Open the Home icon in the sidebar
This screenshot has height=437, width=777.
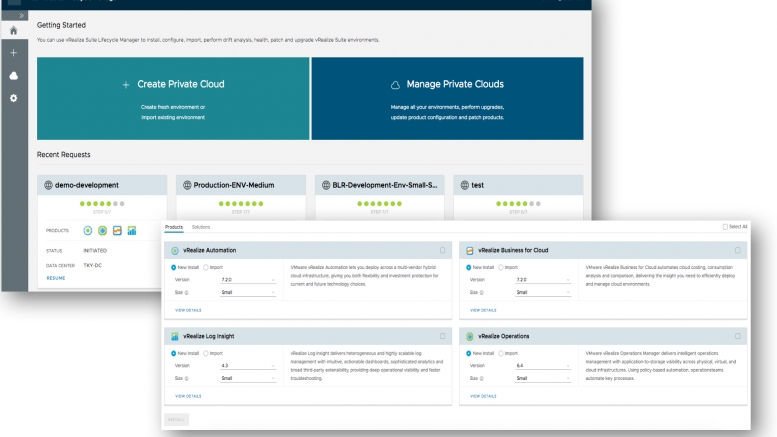pos(13,31)
